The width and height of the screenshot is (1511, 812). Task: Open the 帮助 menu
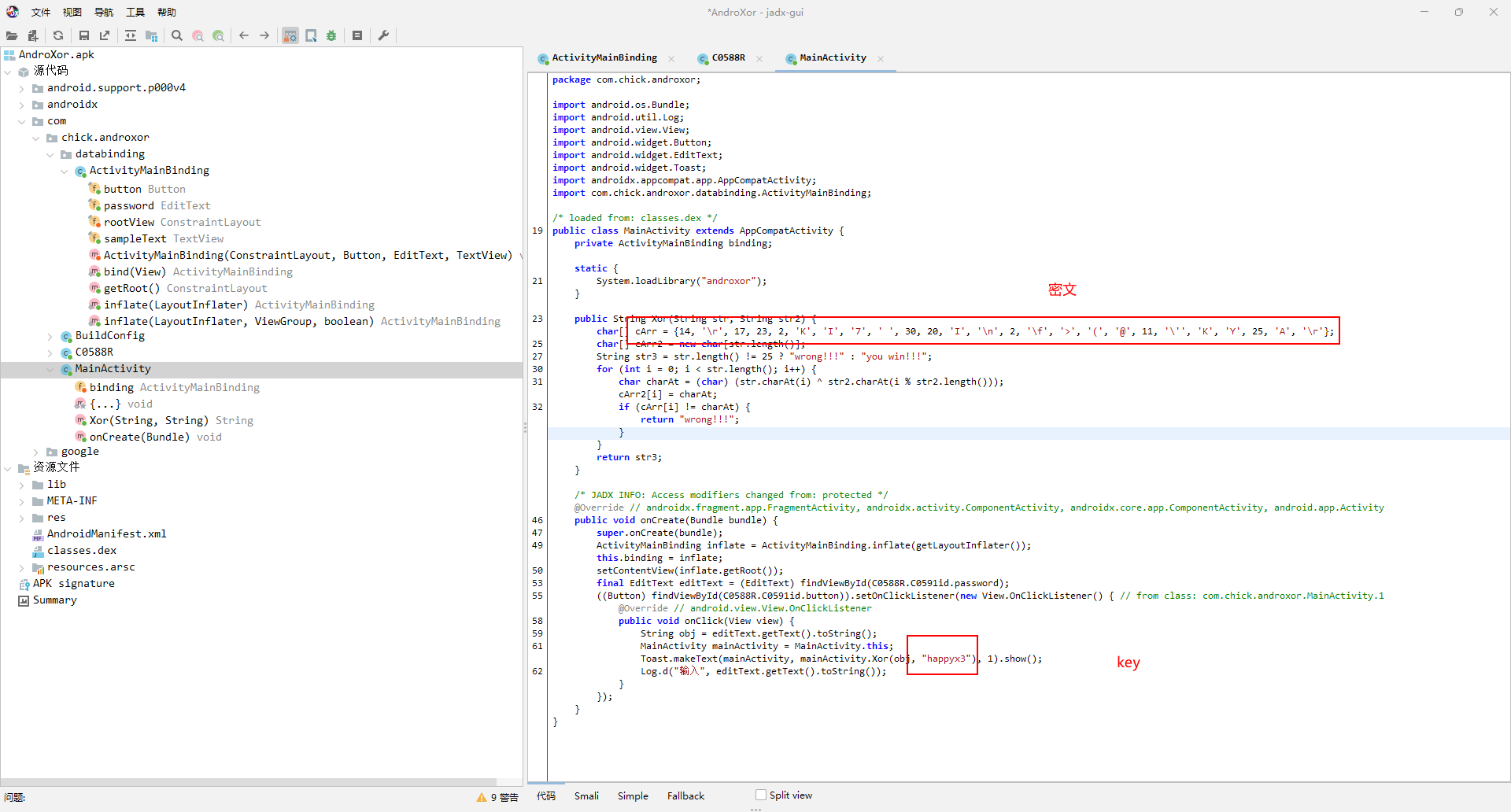167,13
